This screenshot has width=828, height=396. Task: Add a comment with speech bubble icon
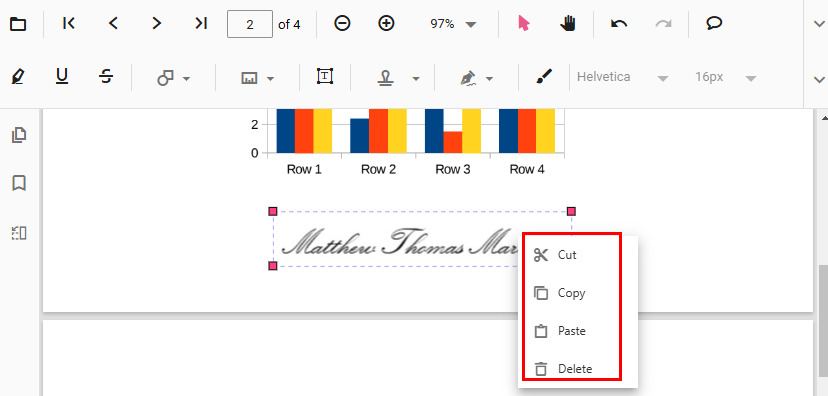click(x=714, y=23)
